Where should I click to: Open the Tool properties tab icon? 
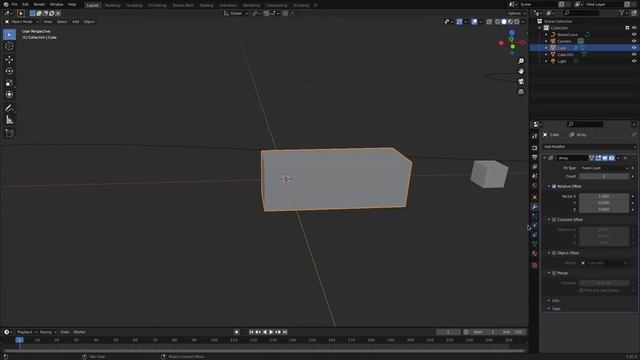pyautogui.click(x=535, y=136)
